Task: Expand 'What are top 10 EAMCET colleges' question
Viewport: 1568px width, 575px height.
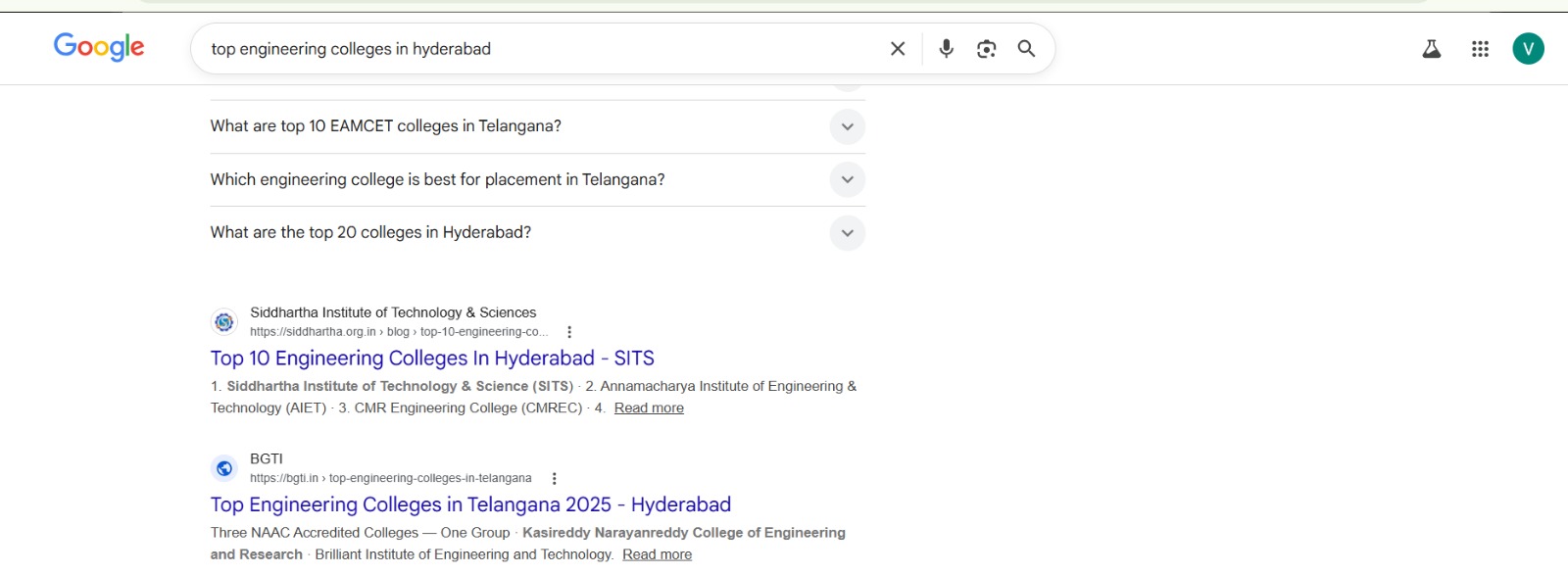Action: tap(848, 126)
